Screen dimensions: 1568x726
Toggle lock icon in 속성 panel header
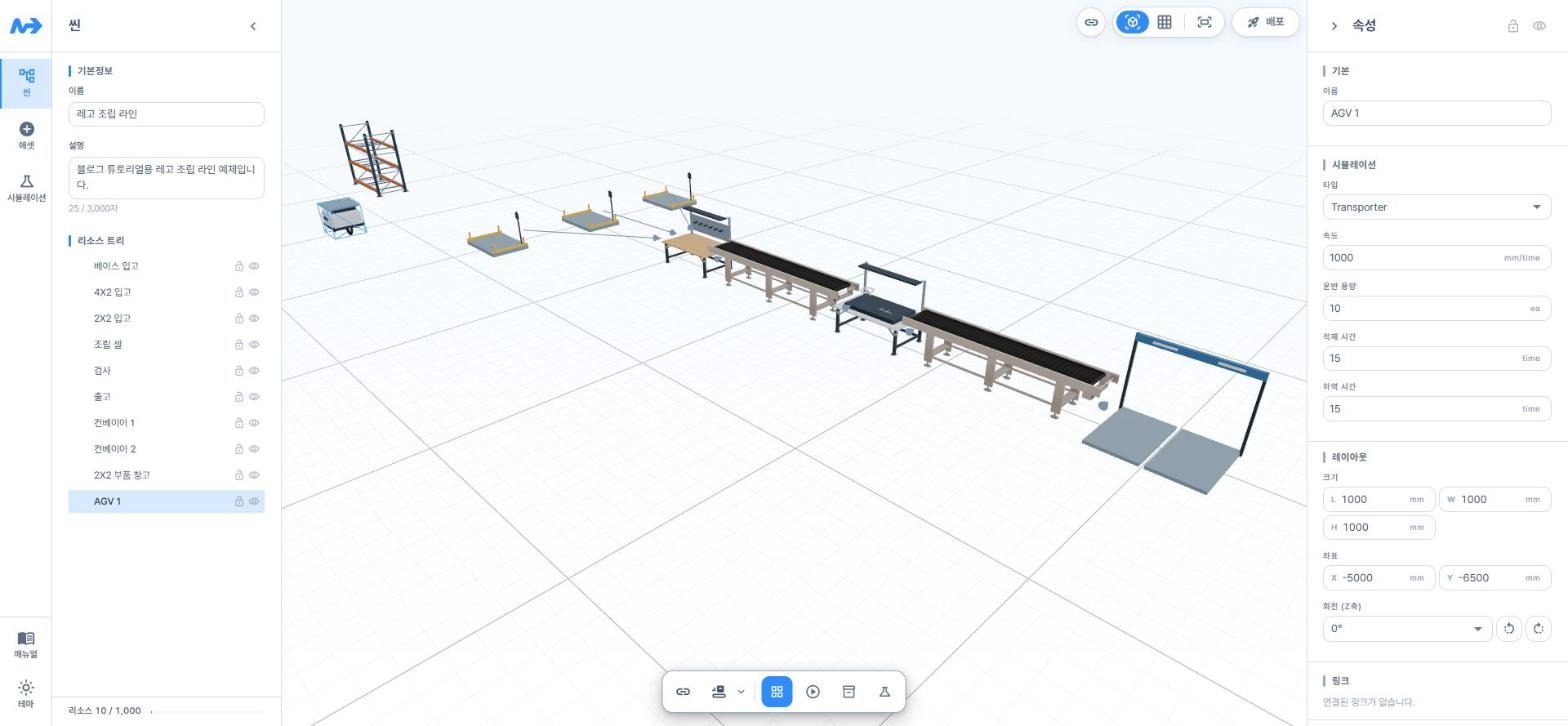(1513, 26)
